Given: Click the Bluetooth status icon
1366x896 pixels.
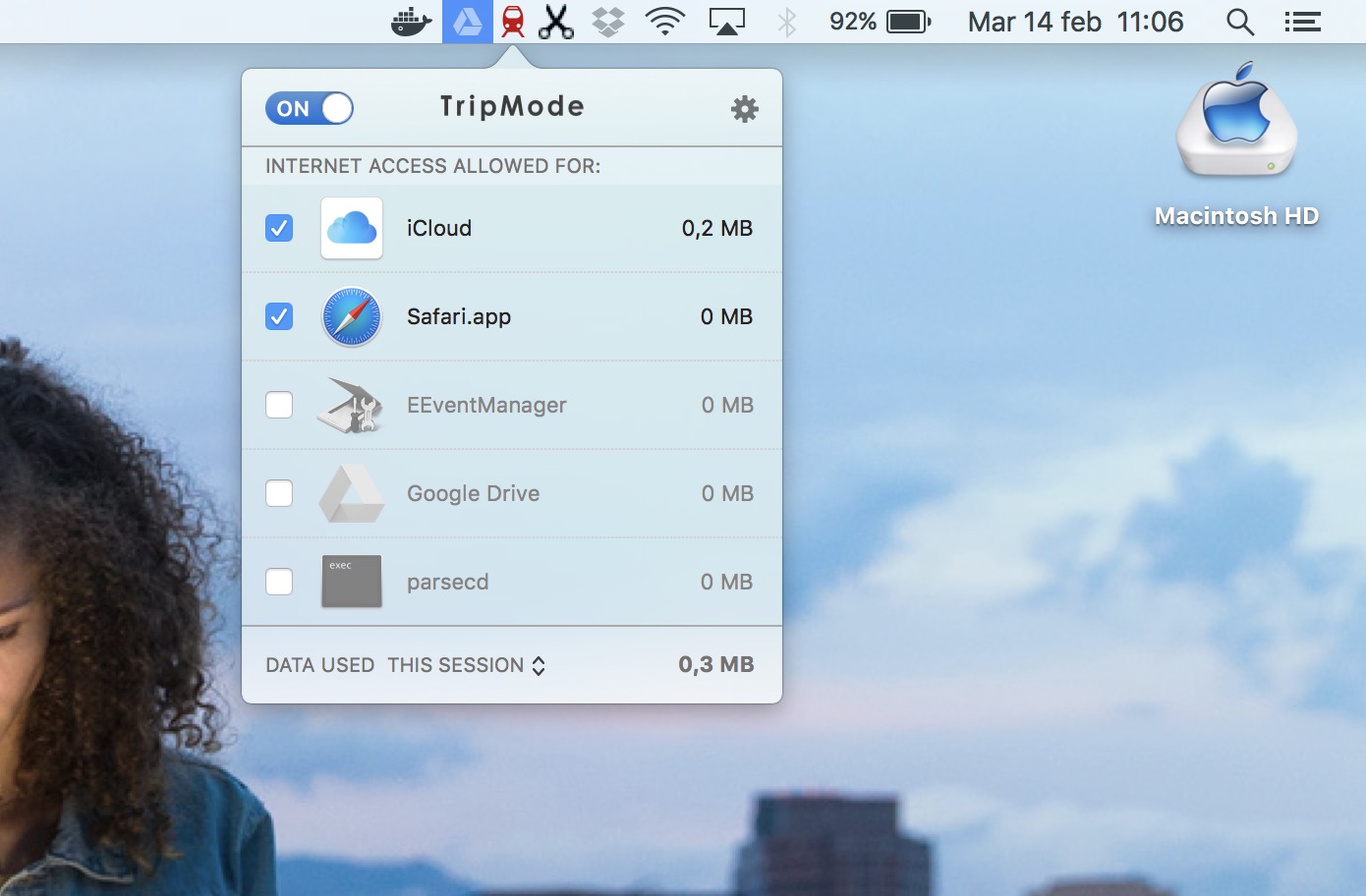Looking at the screenshot, I should tap(787, 22).
